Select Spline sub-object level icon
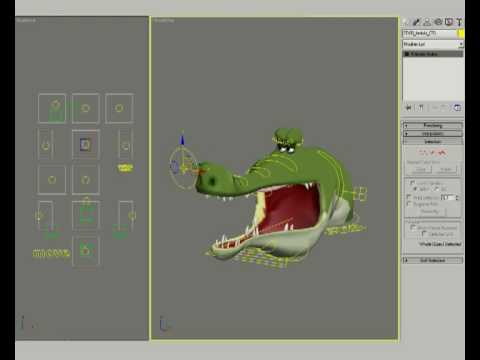This screenshot has width=480, height=360. 442,153
